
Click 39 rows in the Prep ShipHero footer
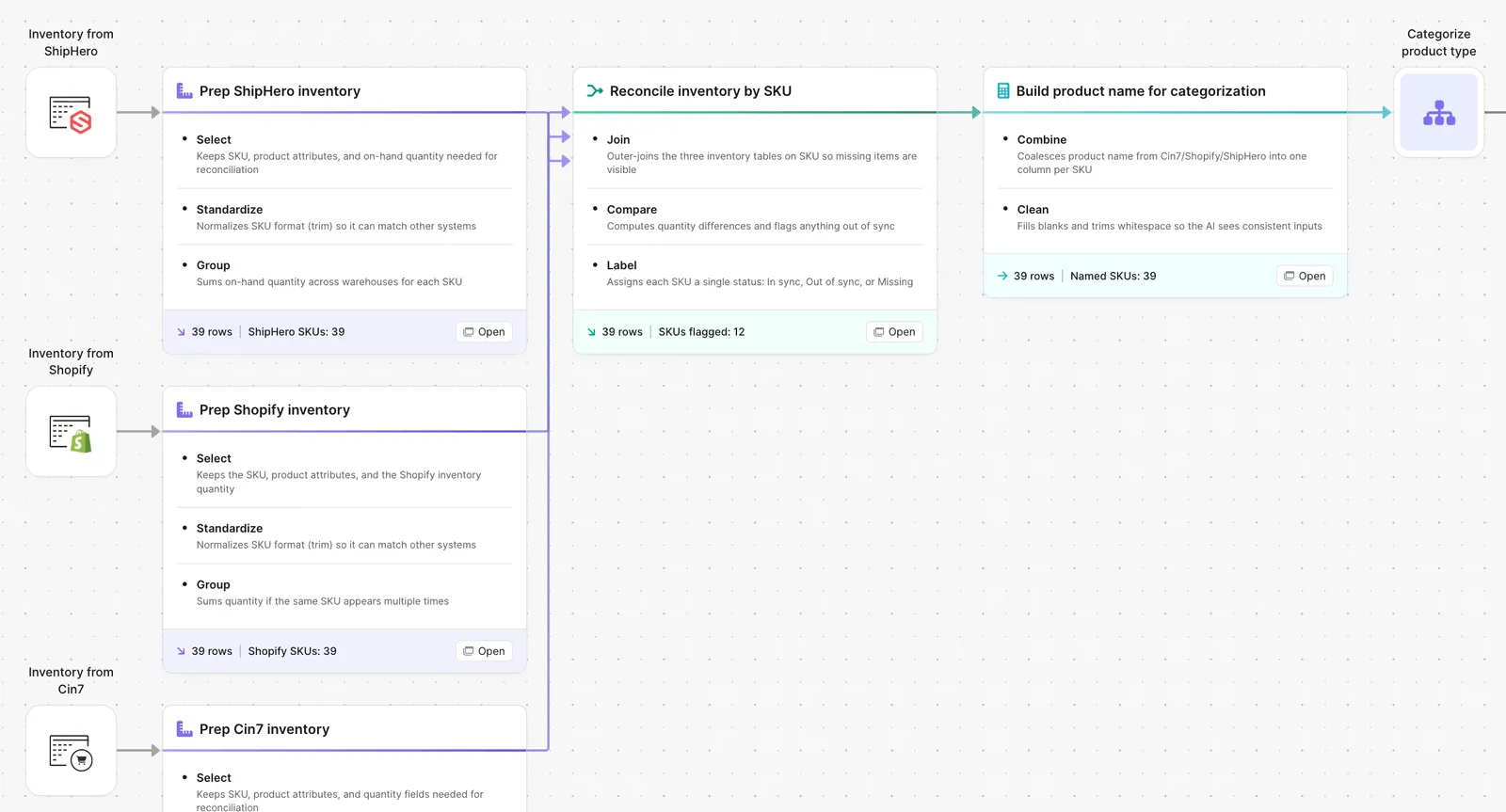click(212, 332)
